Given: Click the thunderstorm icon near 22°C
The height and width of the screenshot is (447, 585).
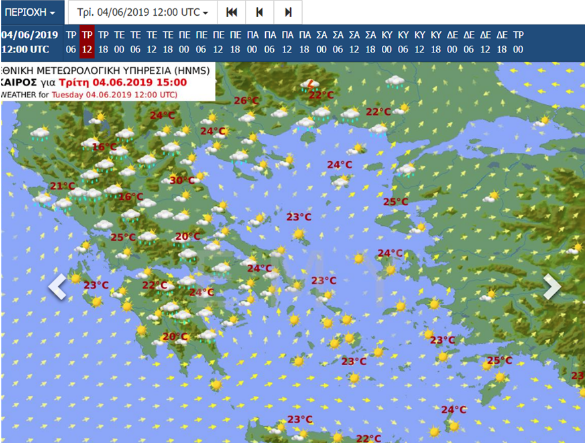Looking at the screenshot, I should (x=310, y=84).
